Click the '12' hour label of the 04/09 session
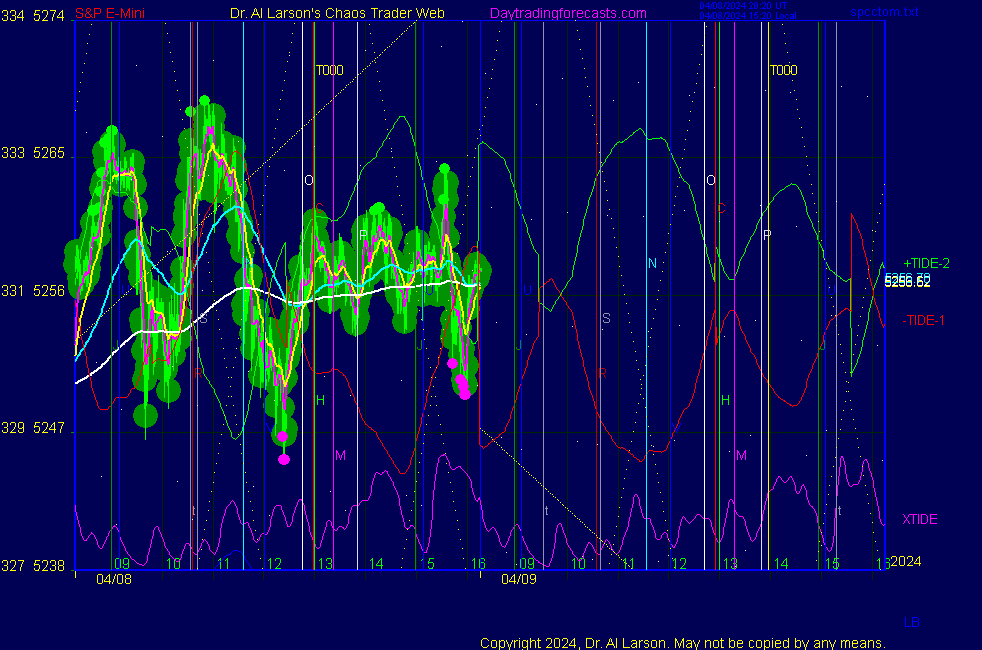The width and height of the screenshot is (982, 650). tap(680, 564)
